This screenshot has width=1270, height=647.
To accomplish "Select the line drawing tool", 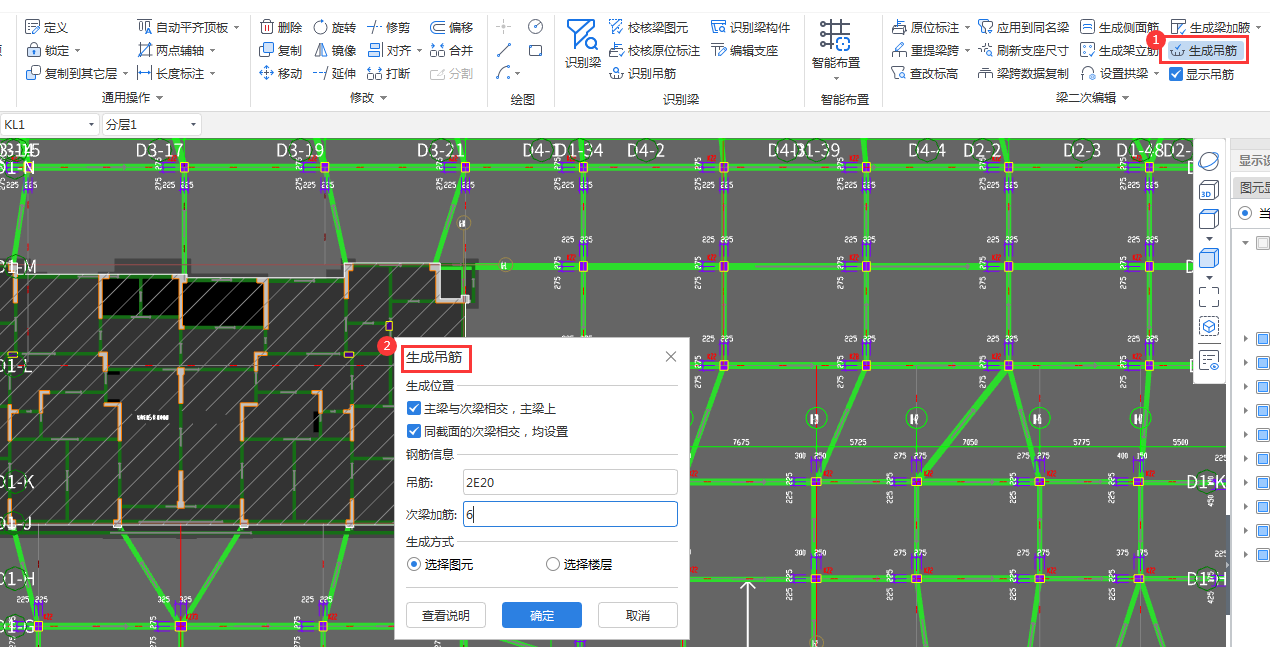I will (504, 50).
